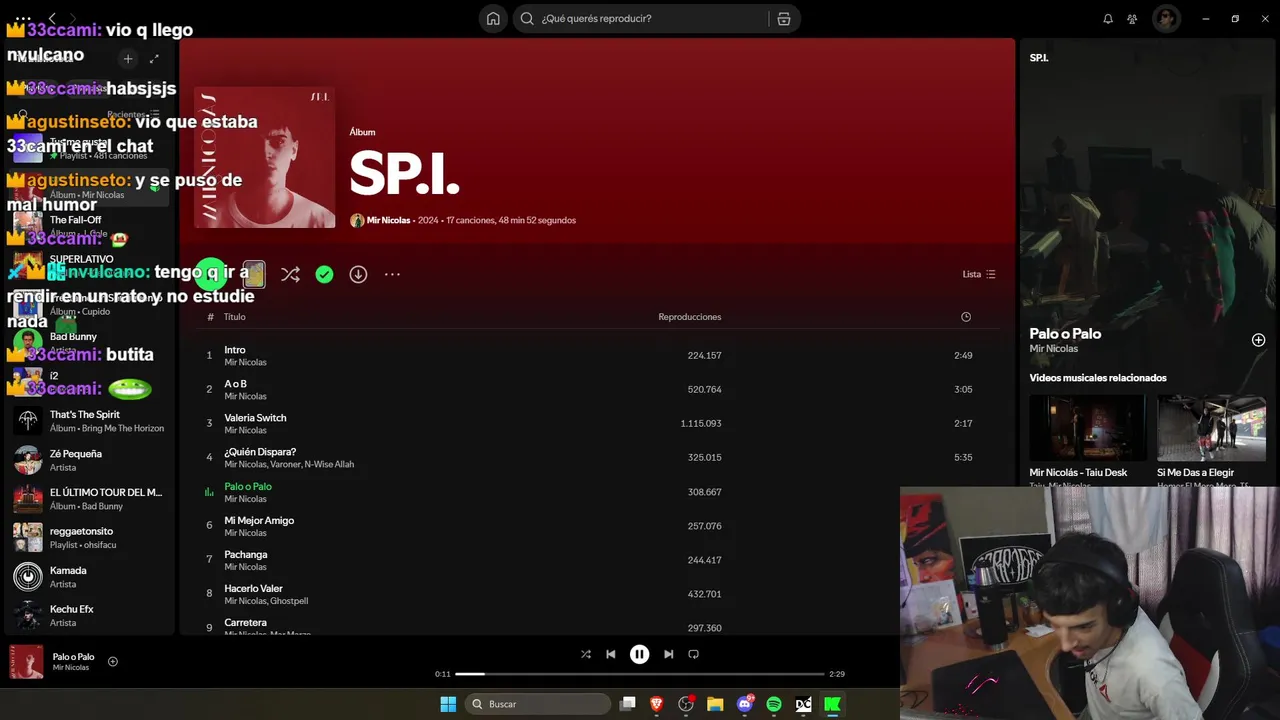Shuffle the SP.I. album
The image size is (1280, 720).
click(290, 274)
